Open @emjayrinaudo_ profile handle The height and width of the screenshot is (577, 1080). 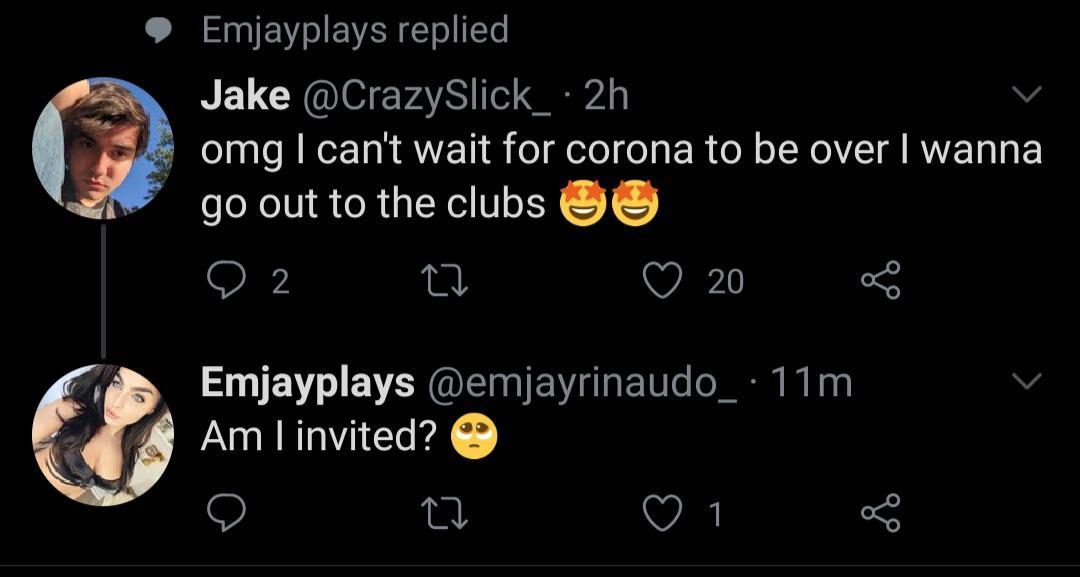tap(584, 382)
